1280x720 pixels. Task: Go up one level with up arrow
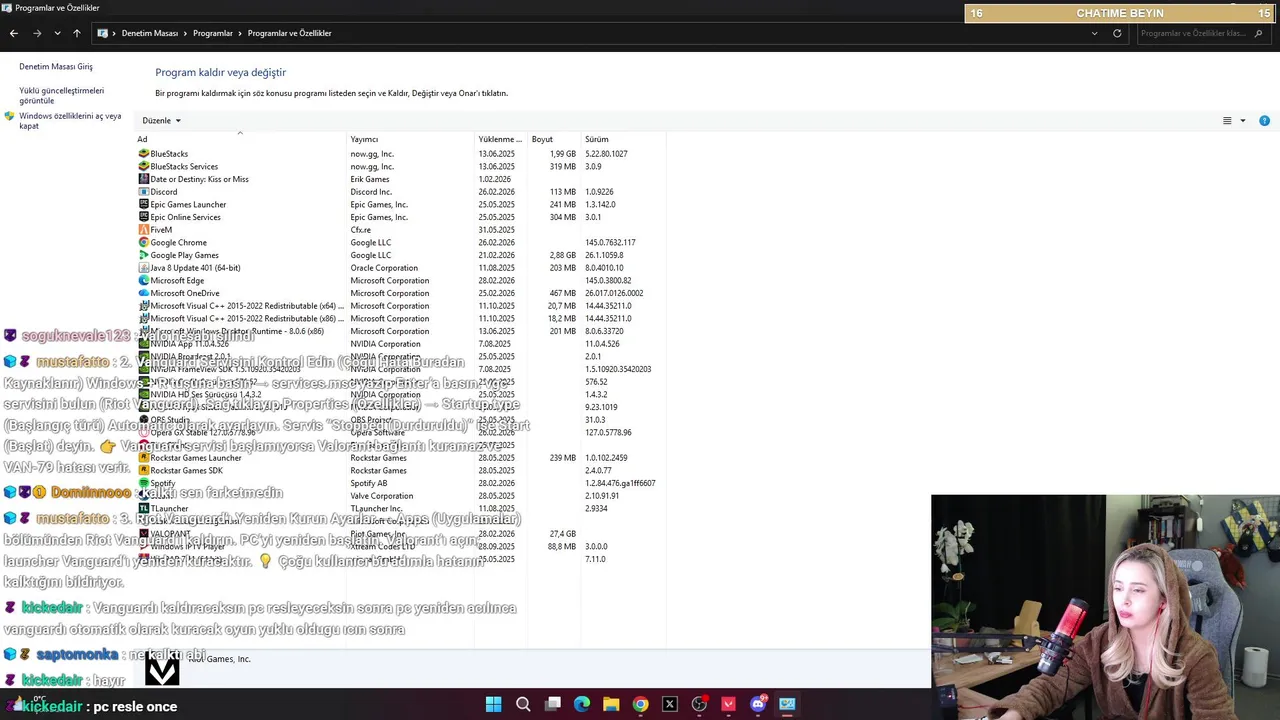76,33
